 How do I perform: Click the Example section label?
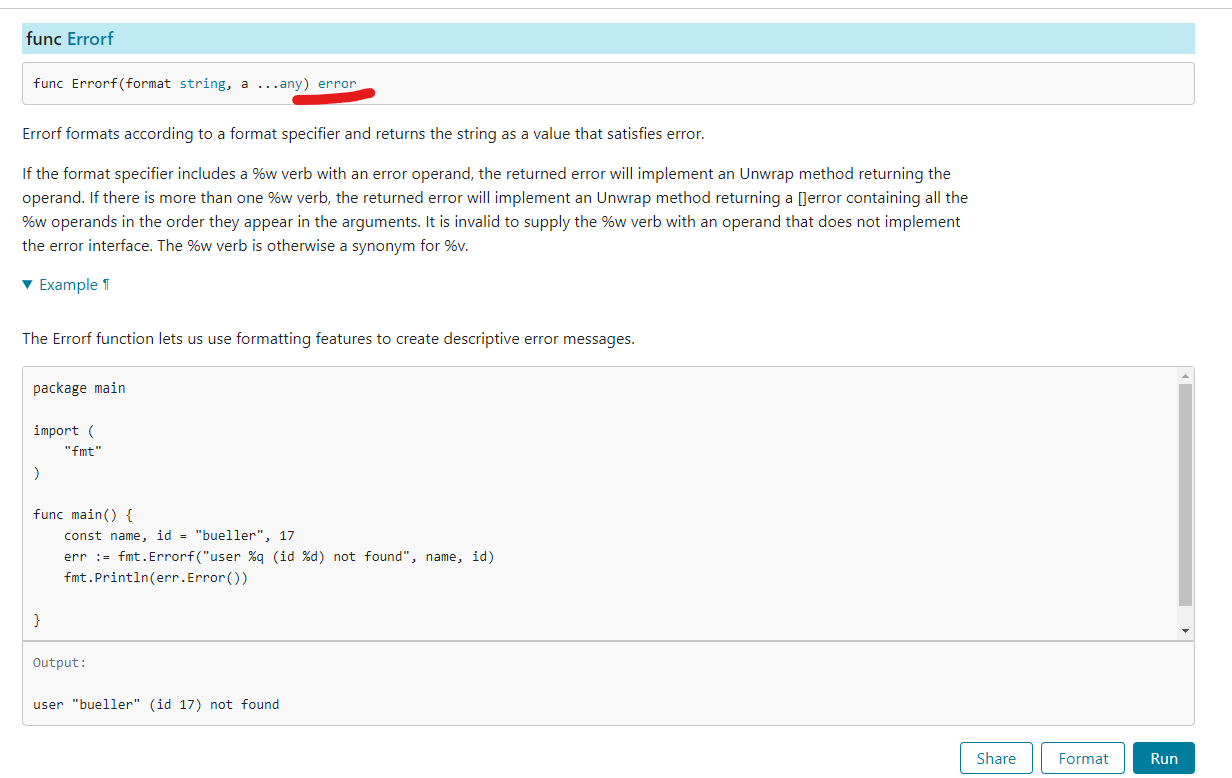pyautogui.click(x=68, y=285)
